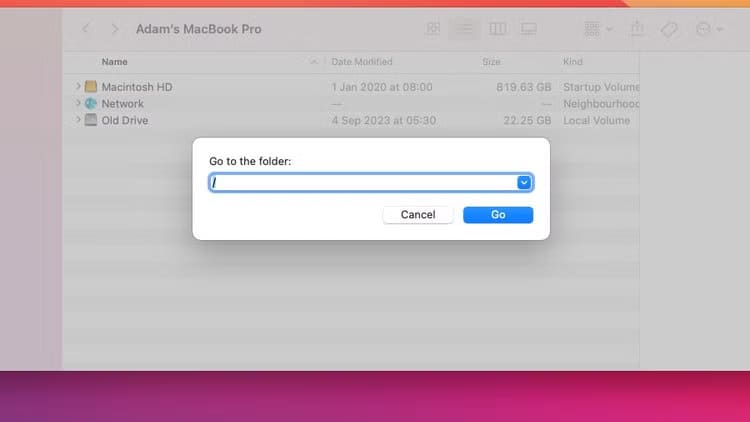Viewport: 750px width, 422px height.
Task: Open the recent folders dropdown arrow
Action: [524, 182]
